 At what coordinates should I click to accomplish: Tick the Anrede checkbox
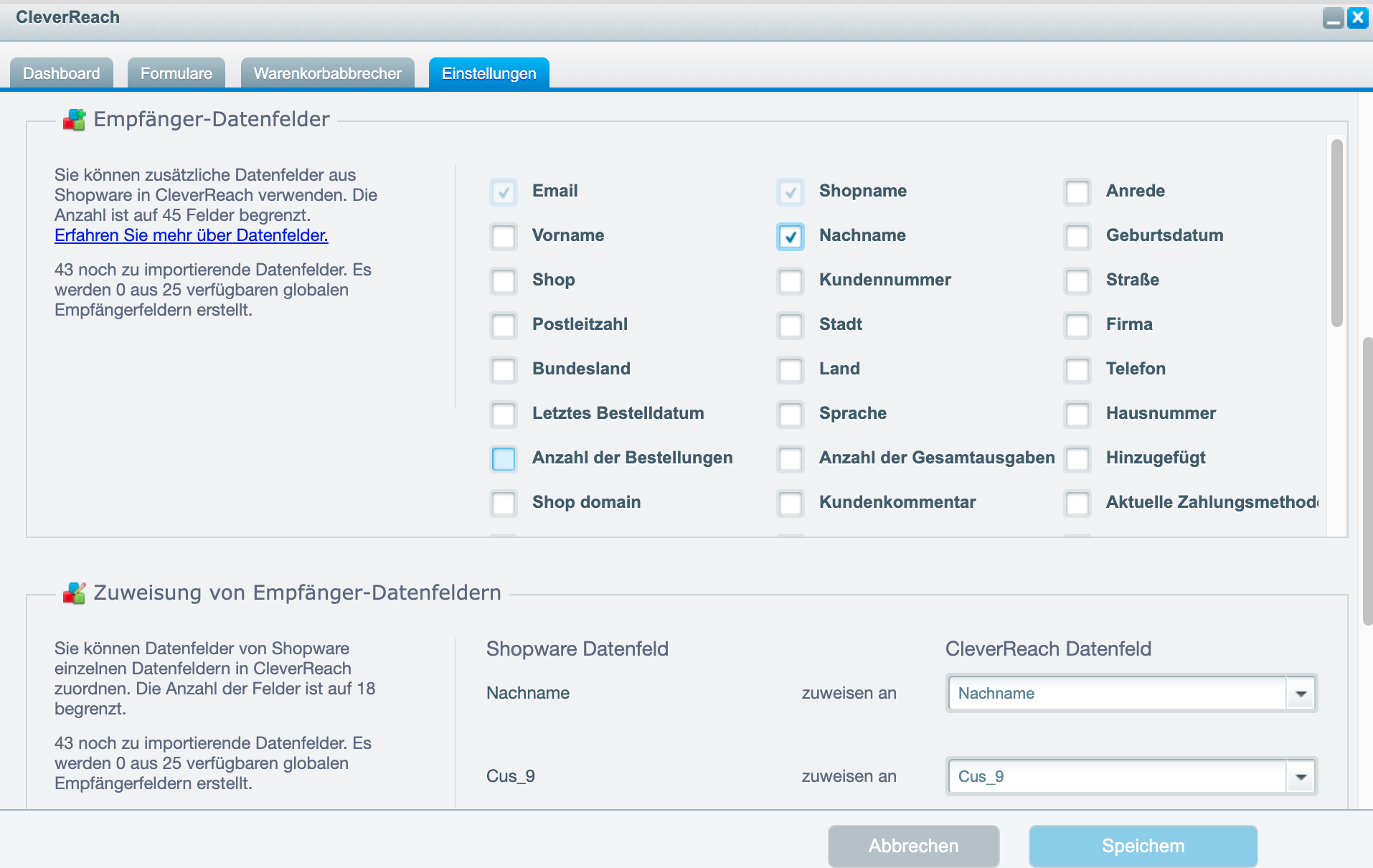1077,192
